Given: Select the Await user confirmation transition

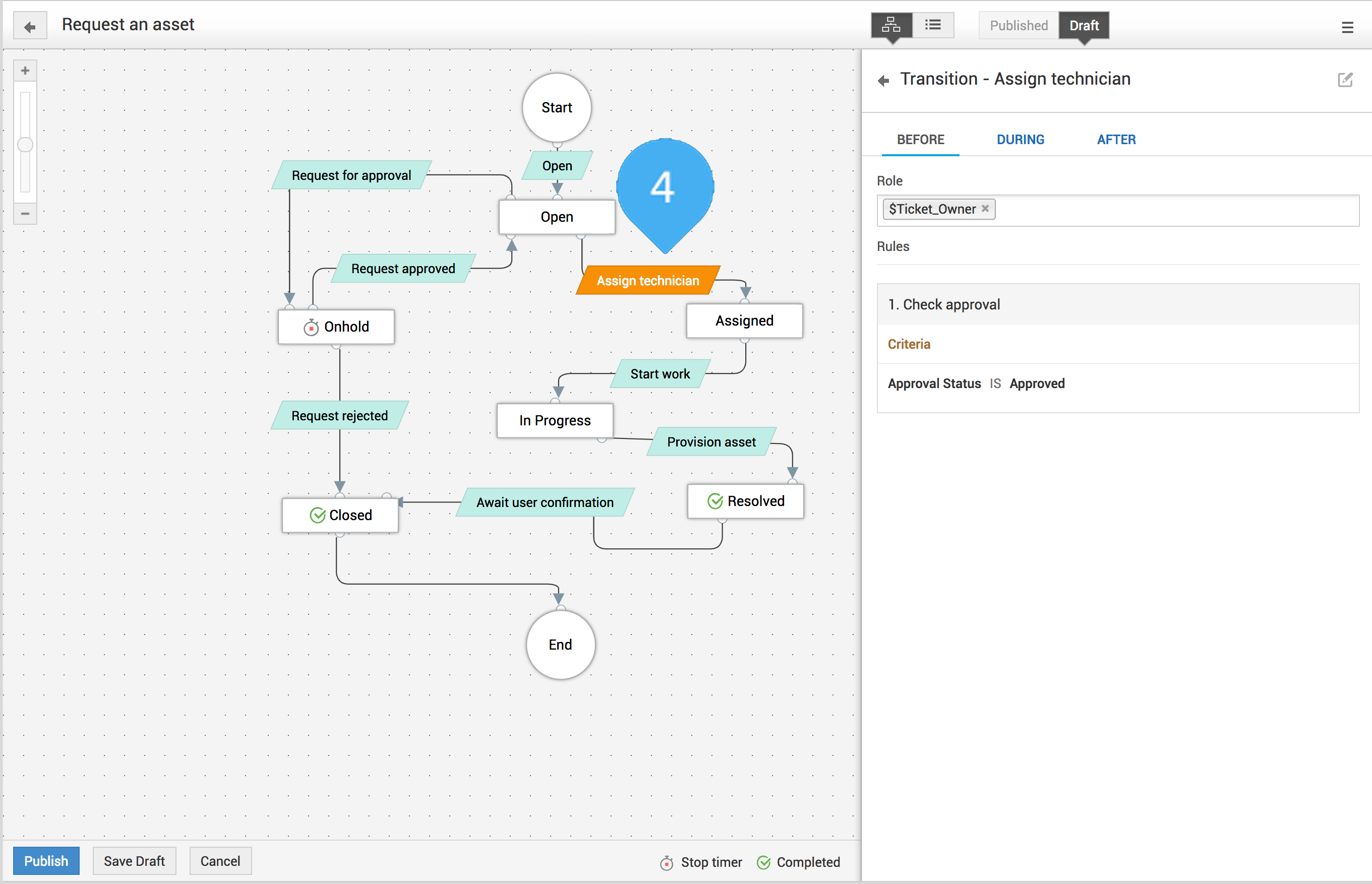Looking at the screenshot, I should 545,502.
